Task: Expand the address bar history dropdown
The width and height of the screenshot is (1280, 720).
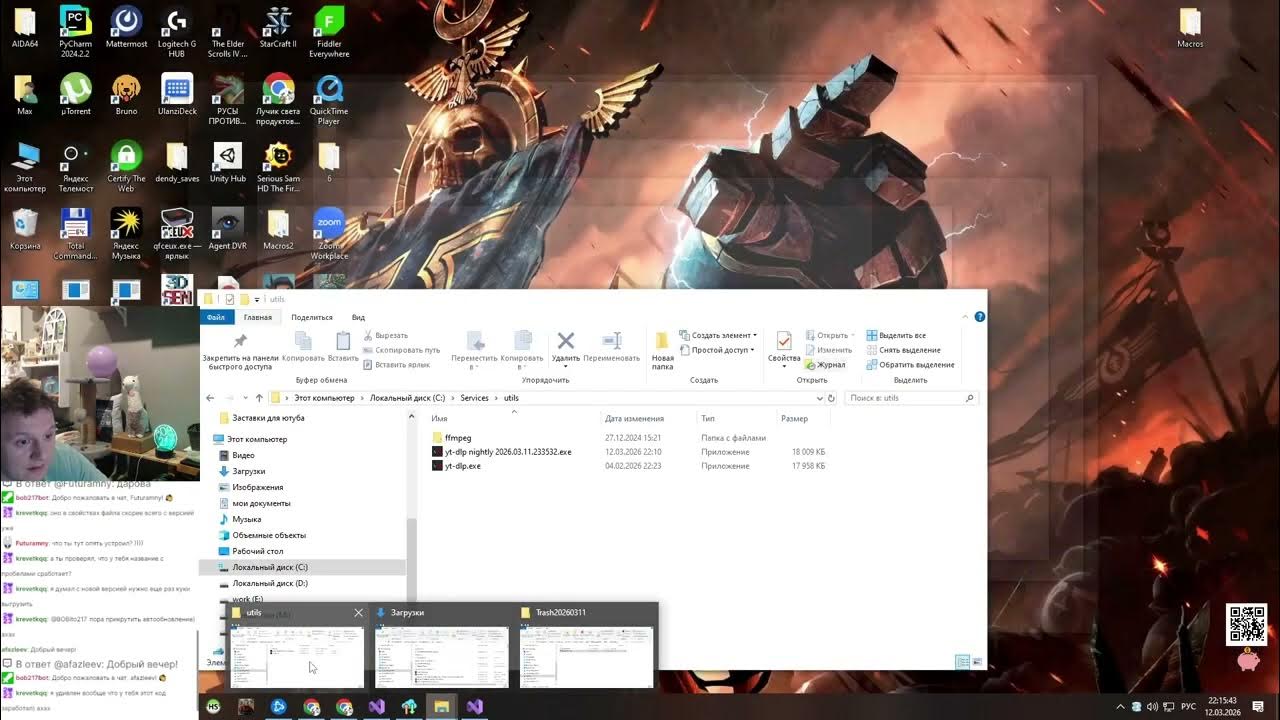Action: (820, 398)
